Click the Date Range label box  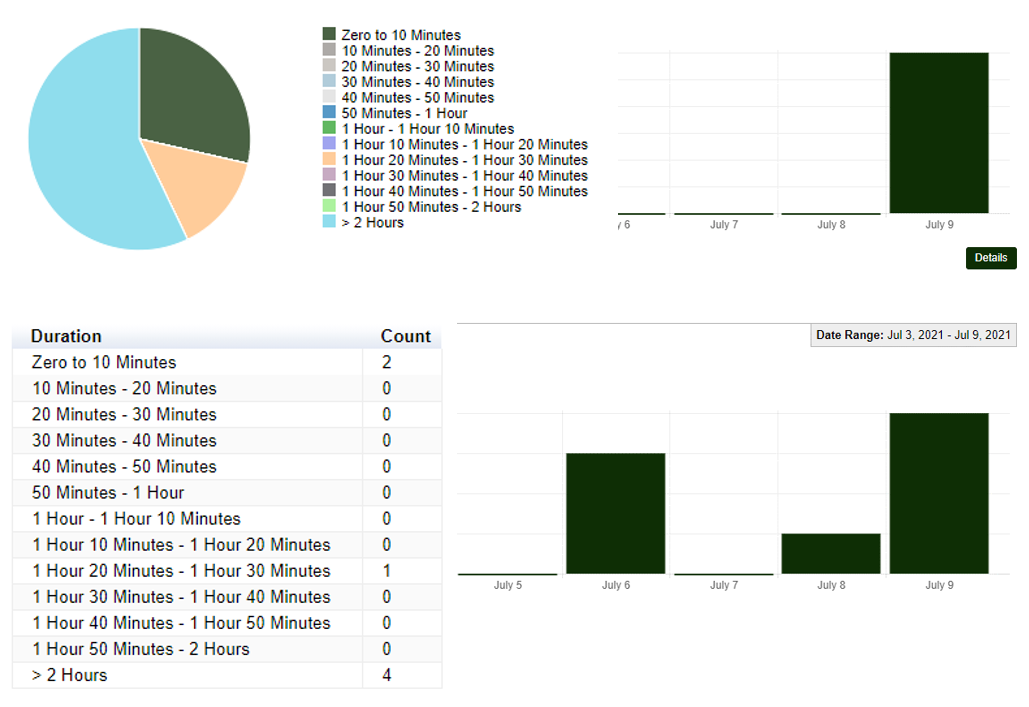(913, 335)
